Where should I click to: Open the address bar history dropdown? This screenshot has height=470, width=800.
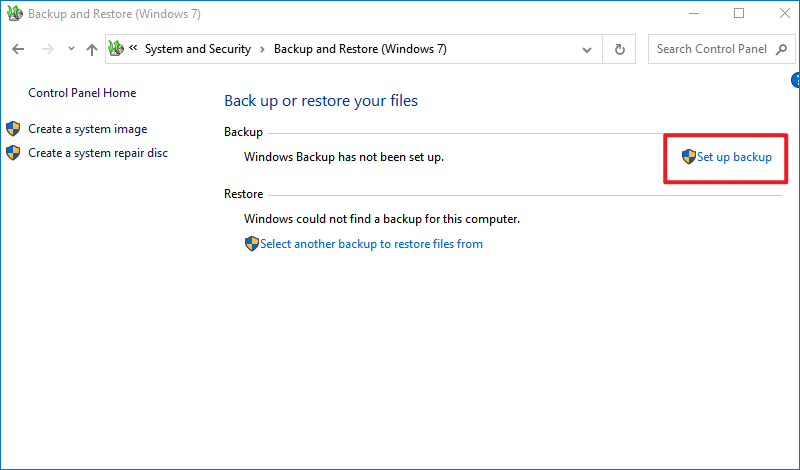[587, 50]
